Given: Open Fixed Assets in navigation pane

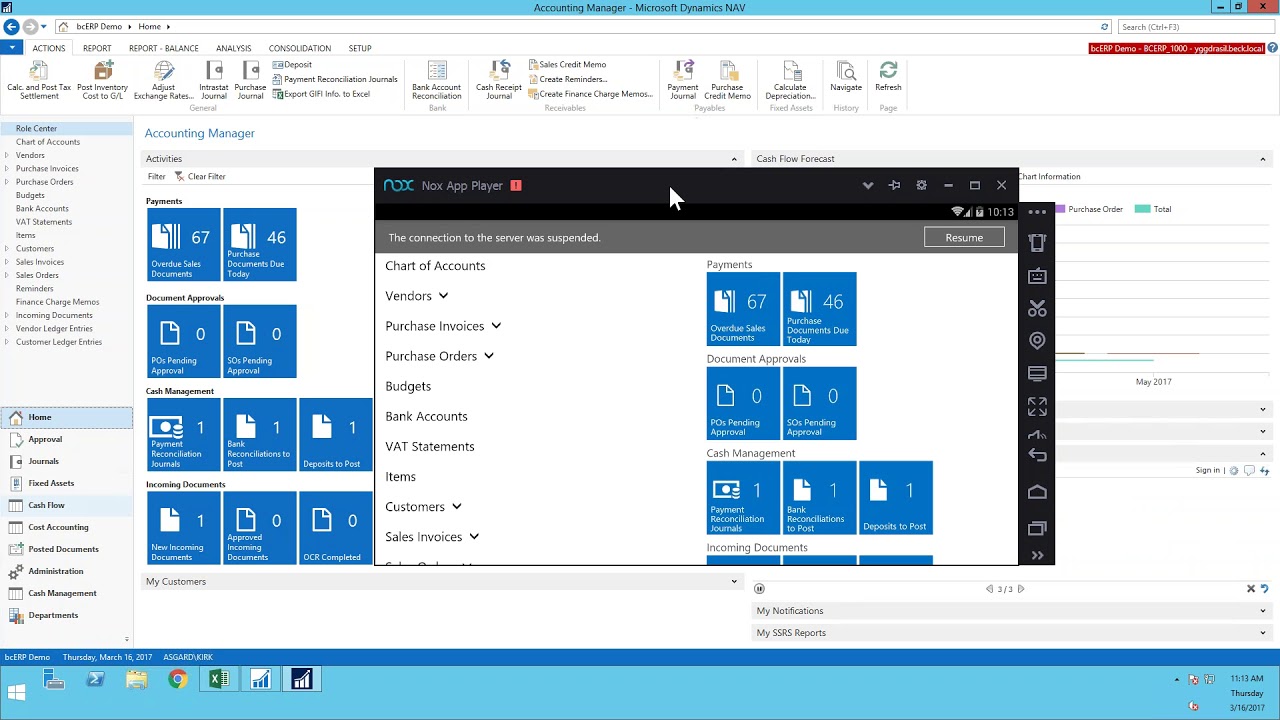Looking at the screenshot, I should (x=51, y=483).
